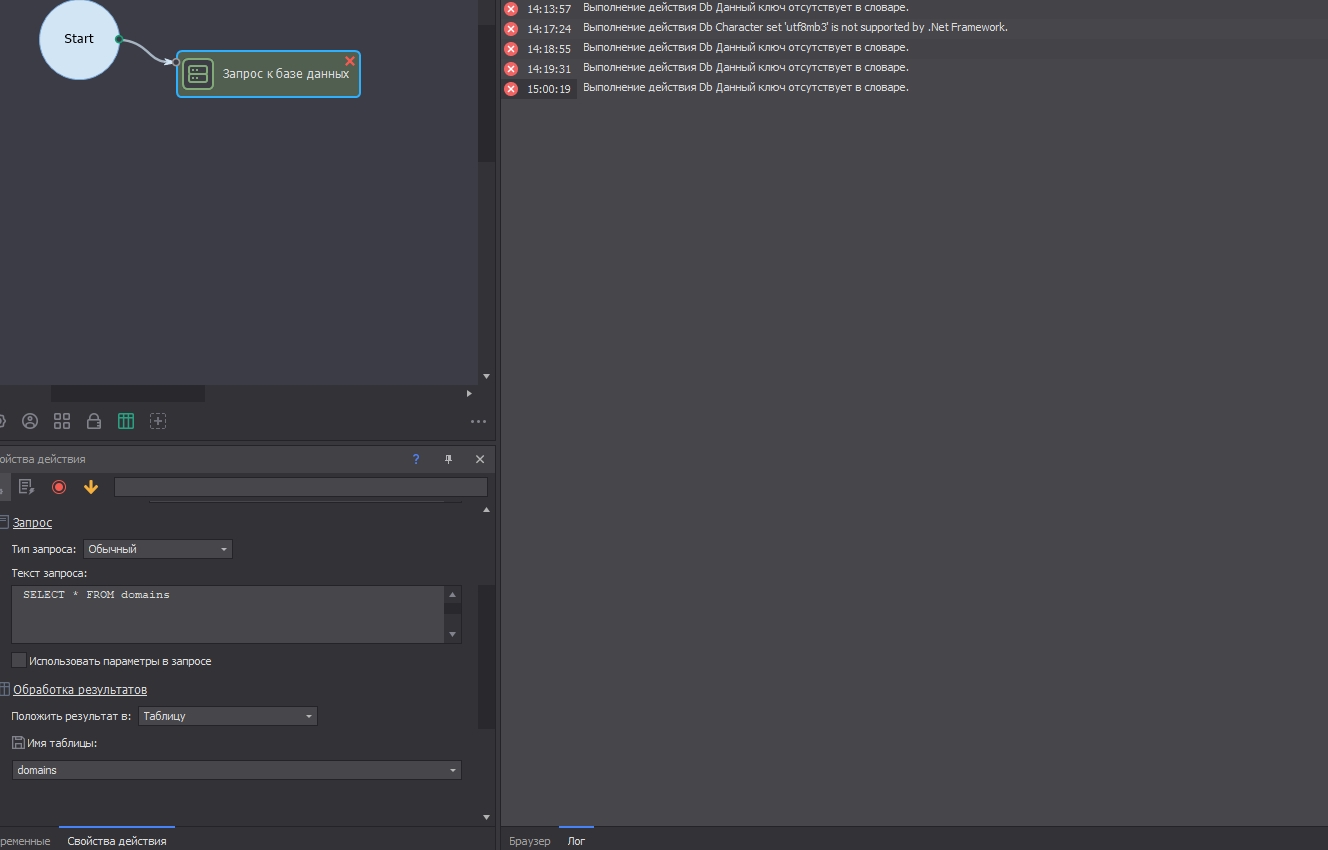Open help via blue question mark
The image size is (1328, 850).
[x=416, y=459]
